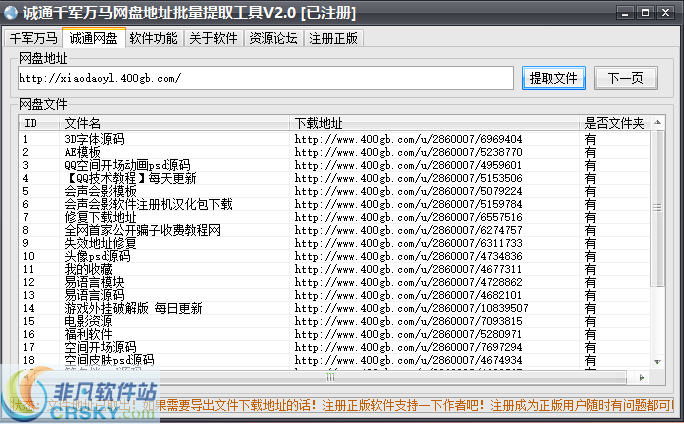
Task: Click the 有 folder cell in row 1
Action: (590, 139)
